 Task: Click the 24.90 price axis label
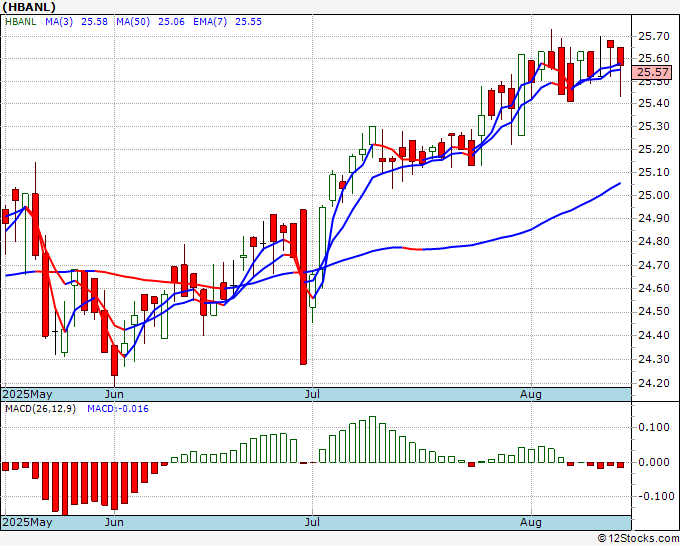654,218
